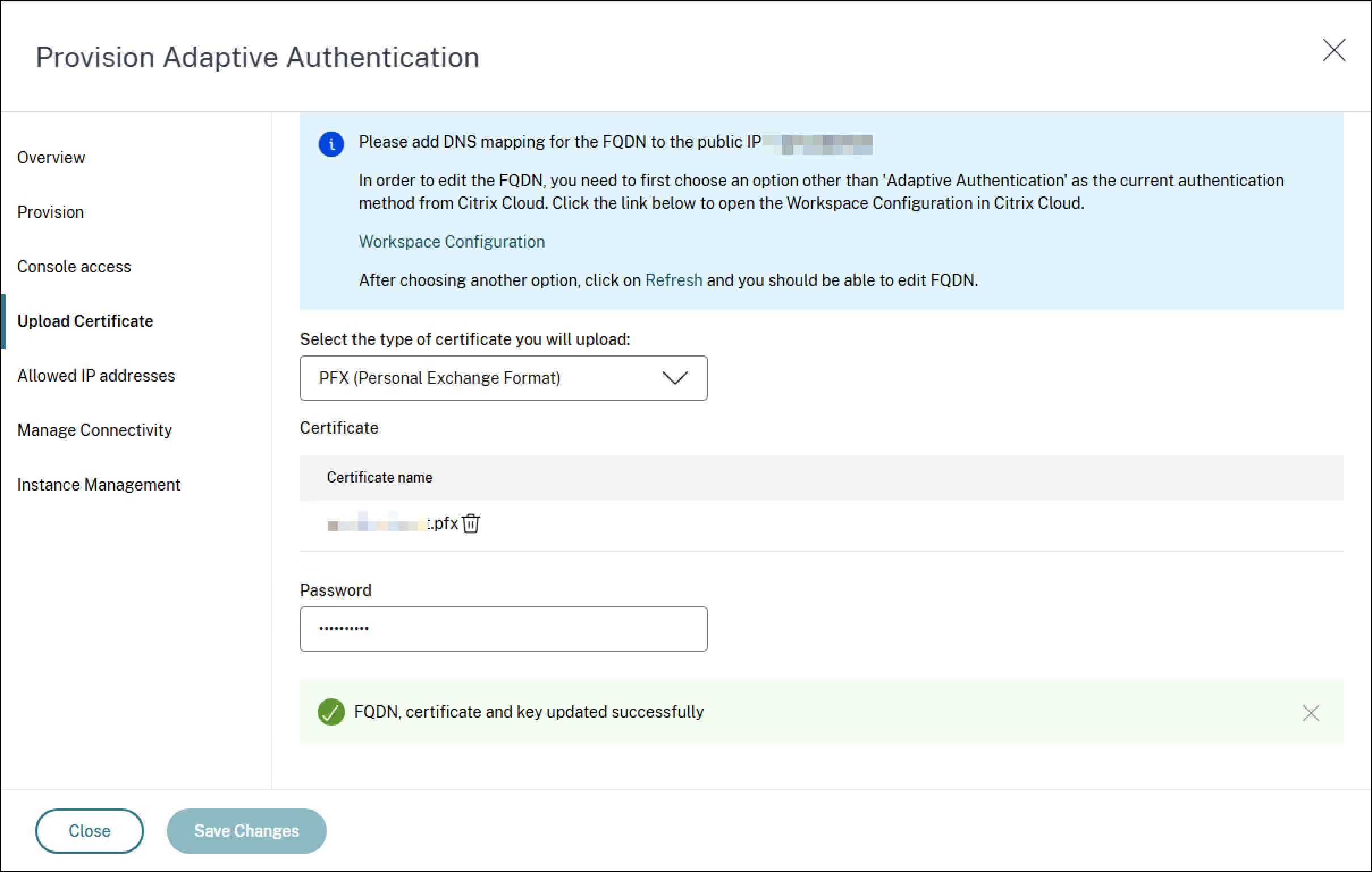Click the info icon in the DNS banner
Image resolution: width=1372 pixels, height=872 pixels.
click(331, 144)
